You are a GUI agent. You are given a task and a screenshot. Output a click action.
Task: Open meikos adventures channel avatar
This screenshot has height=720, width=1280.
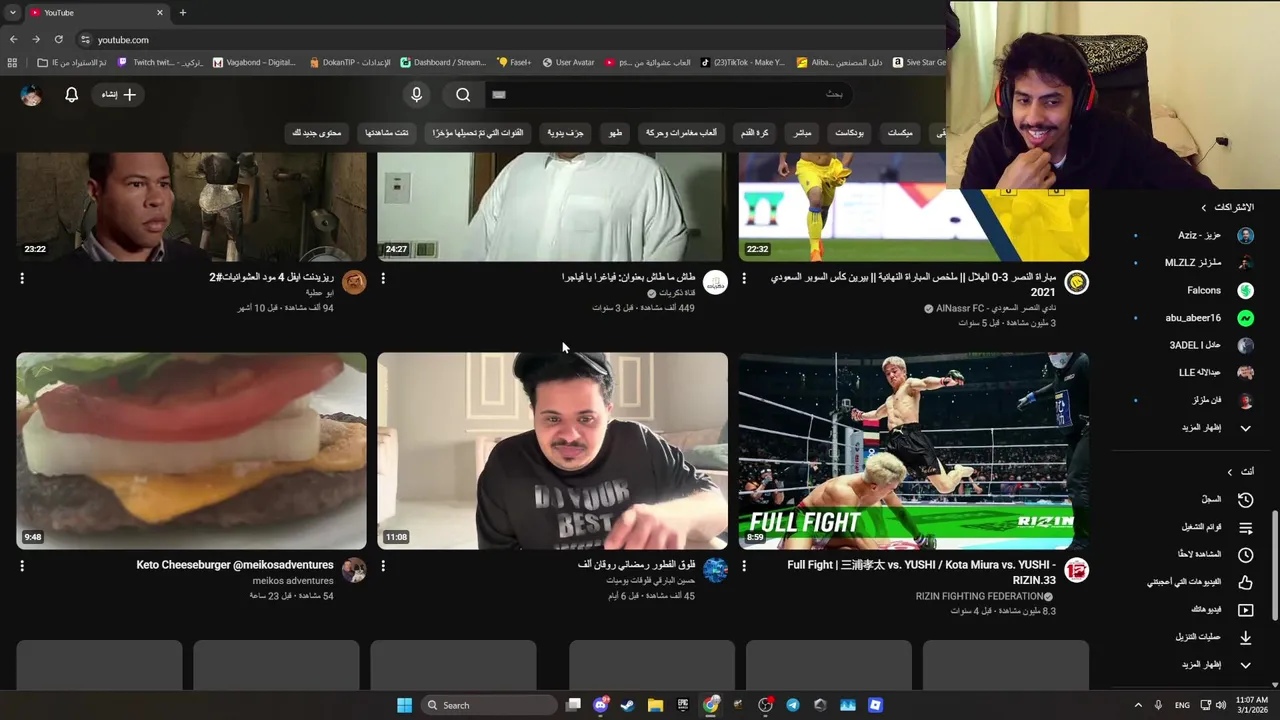[x=354, y=571]
